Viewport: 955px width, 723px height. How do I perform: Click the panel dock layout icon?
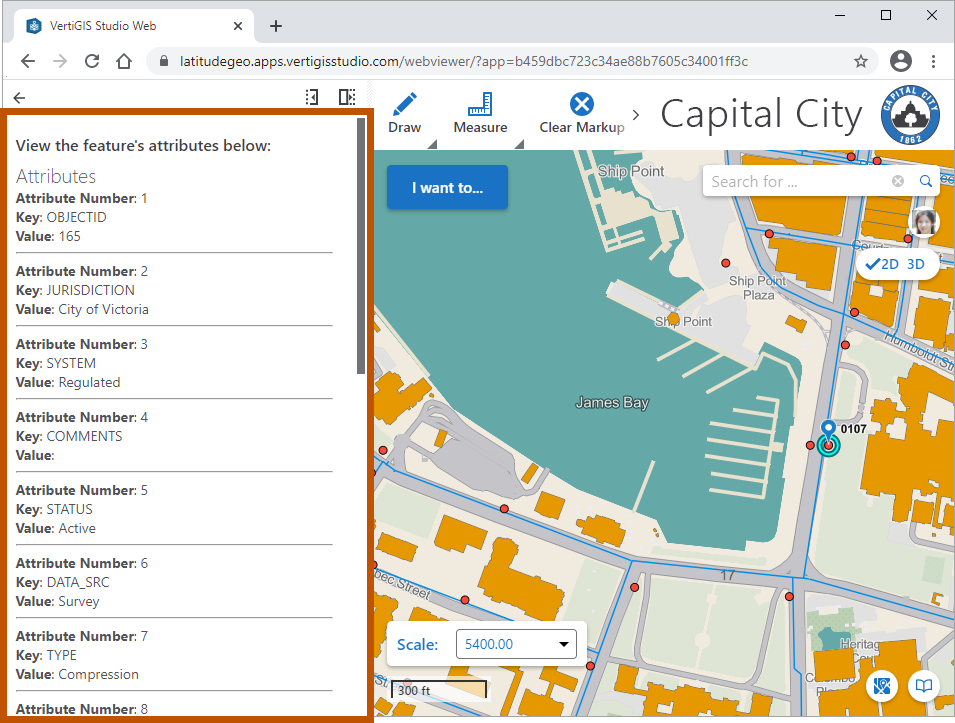coord(346,97)
